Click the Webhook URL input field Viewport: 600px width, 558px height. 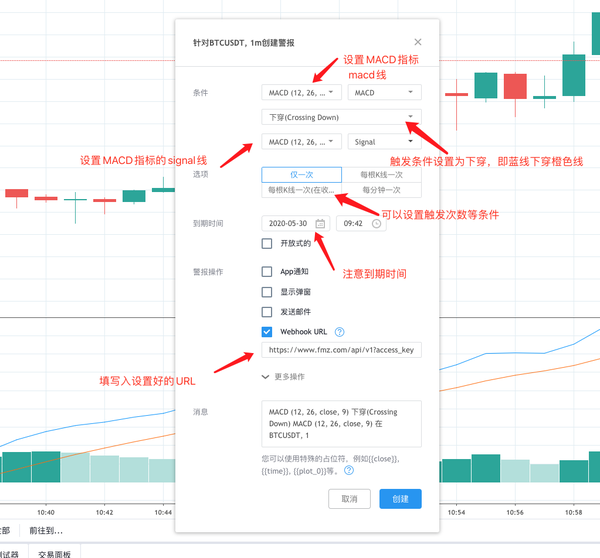[341, 351]
